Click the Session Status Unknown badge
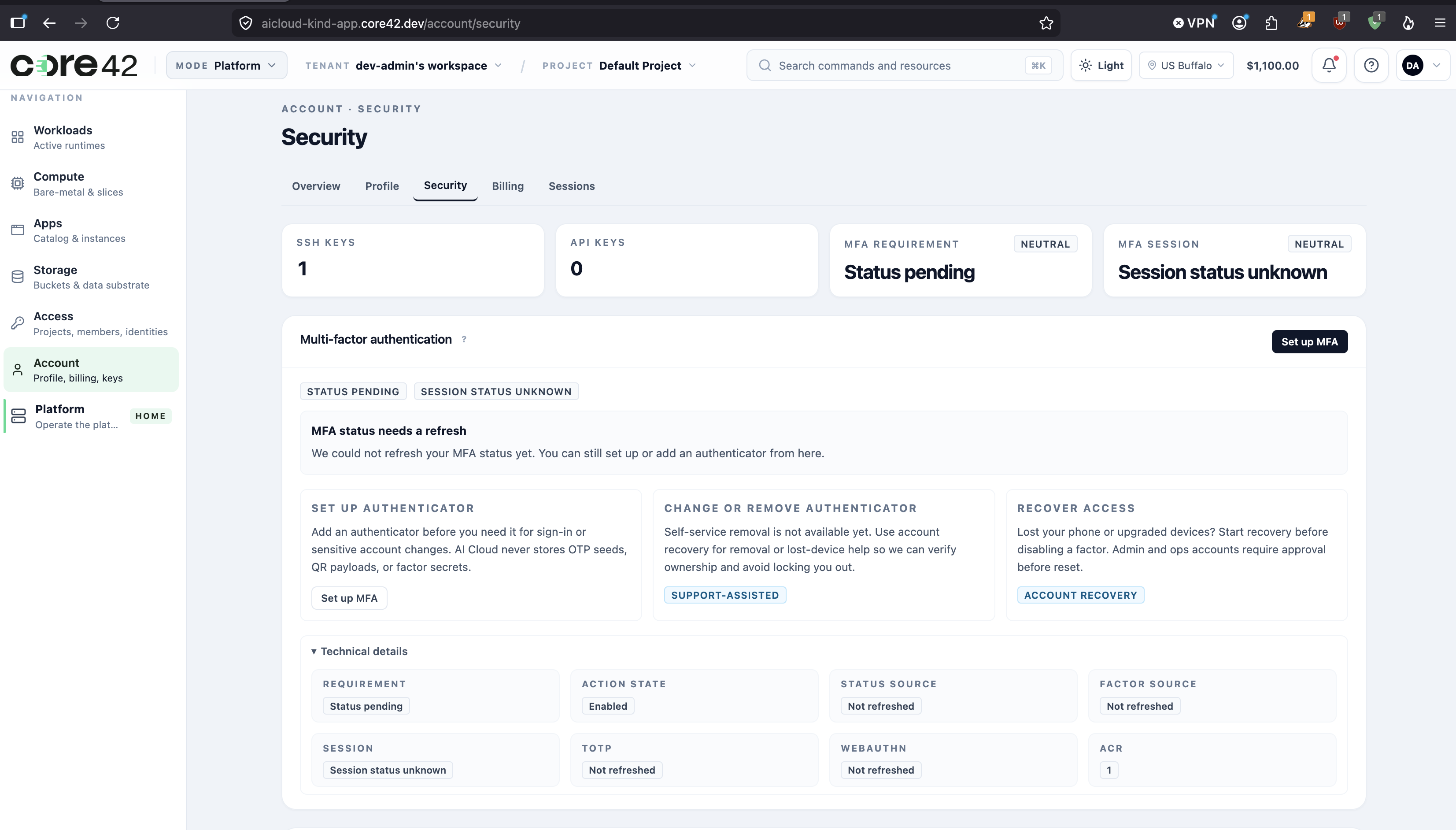The height and width of the screenshot is (830, 1456). point(496,392)
